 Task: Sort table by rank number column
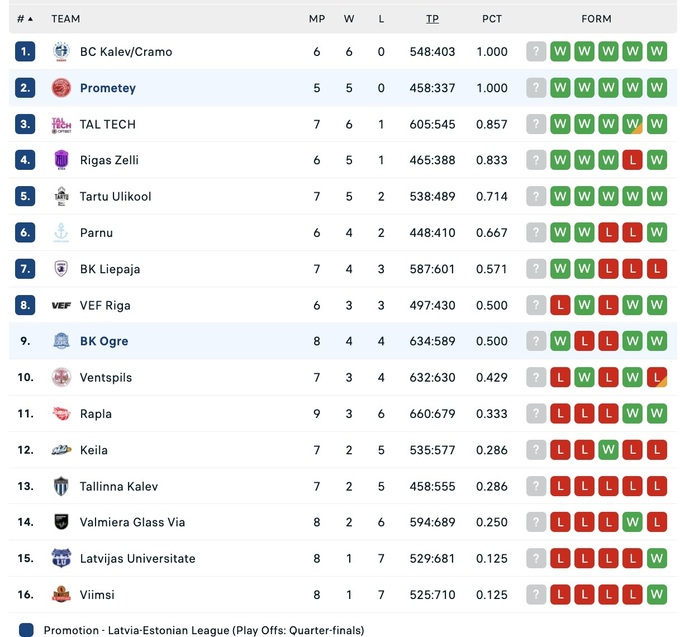tap(25, 18)
